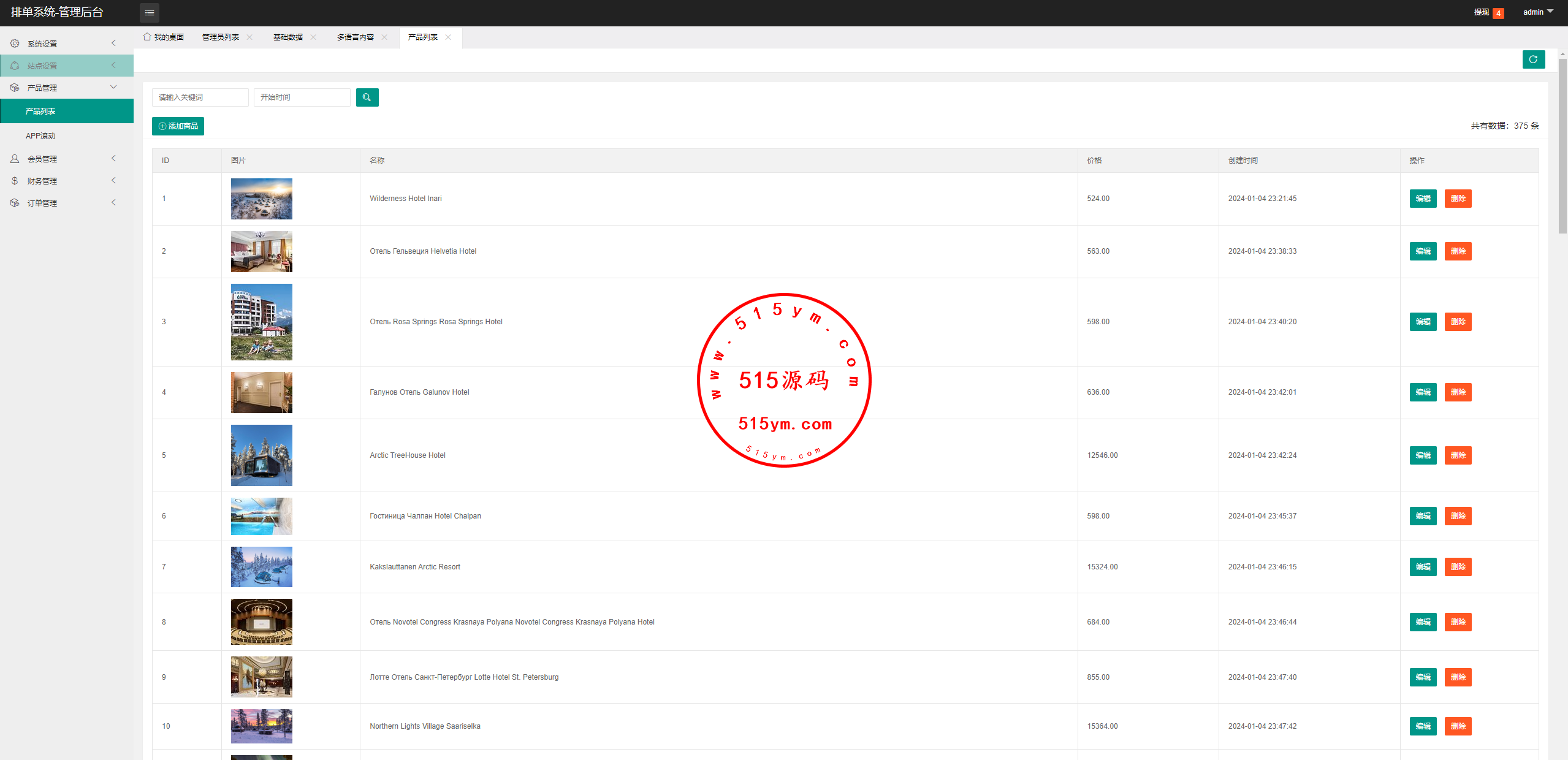Open the Rosa Springs Hotel thumbnail image
1568x760 pixels.
click(x=262, y=322)
